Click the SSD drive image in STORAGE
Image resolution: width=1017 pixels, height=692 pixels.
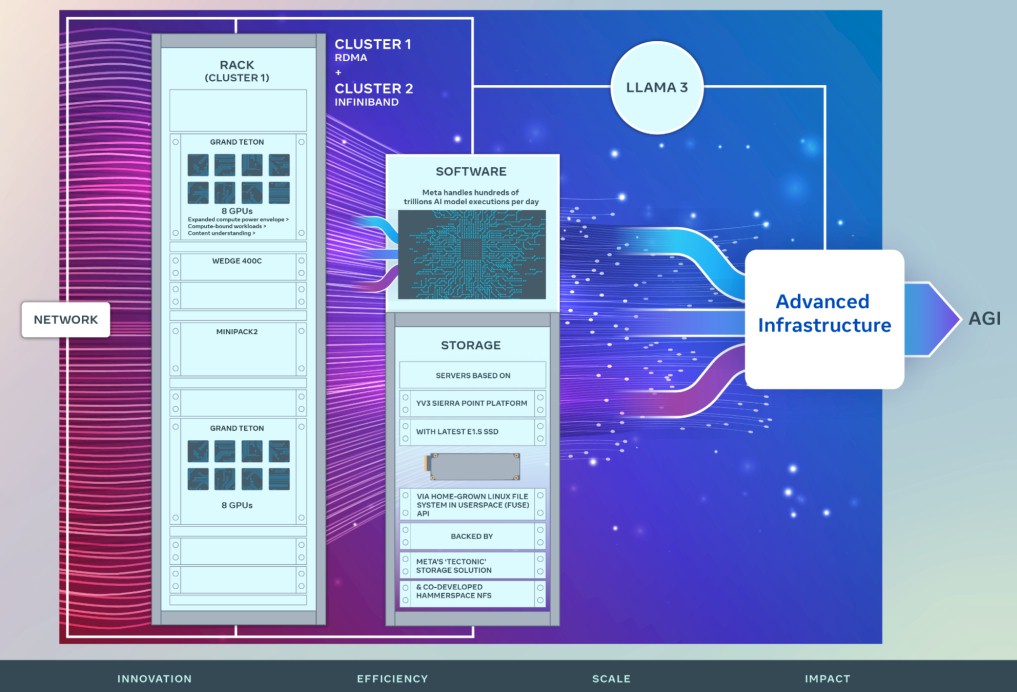[472, 466]
